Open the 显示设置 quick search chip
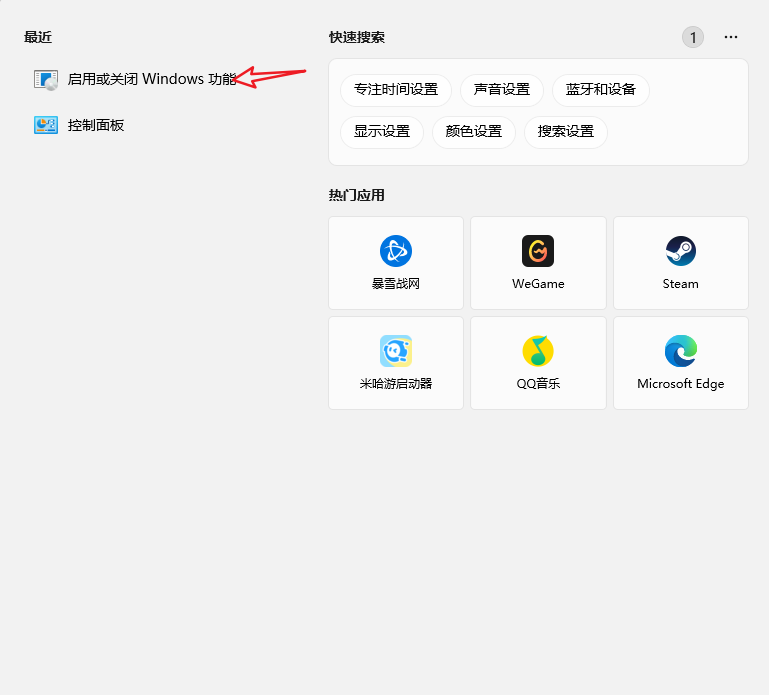The image size is (769, 695). tap(382, 132)
